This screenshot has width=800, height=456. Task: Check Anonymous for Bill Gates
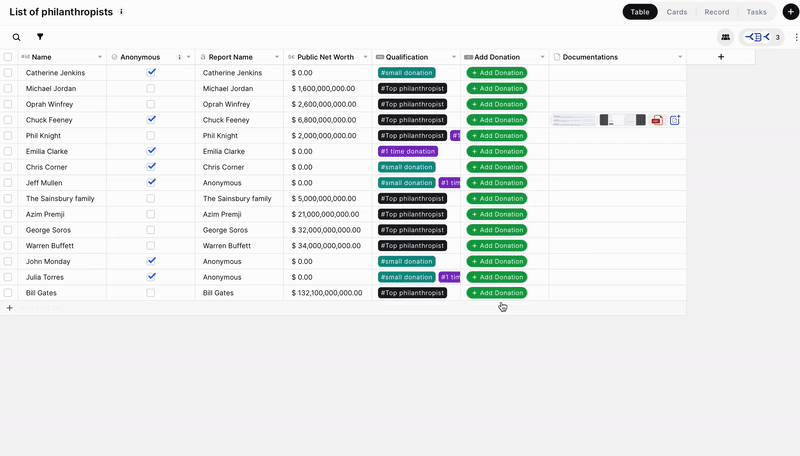click(x=151, y=293)
